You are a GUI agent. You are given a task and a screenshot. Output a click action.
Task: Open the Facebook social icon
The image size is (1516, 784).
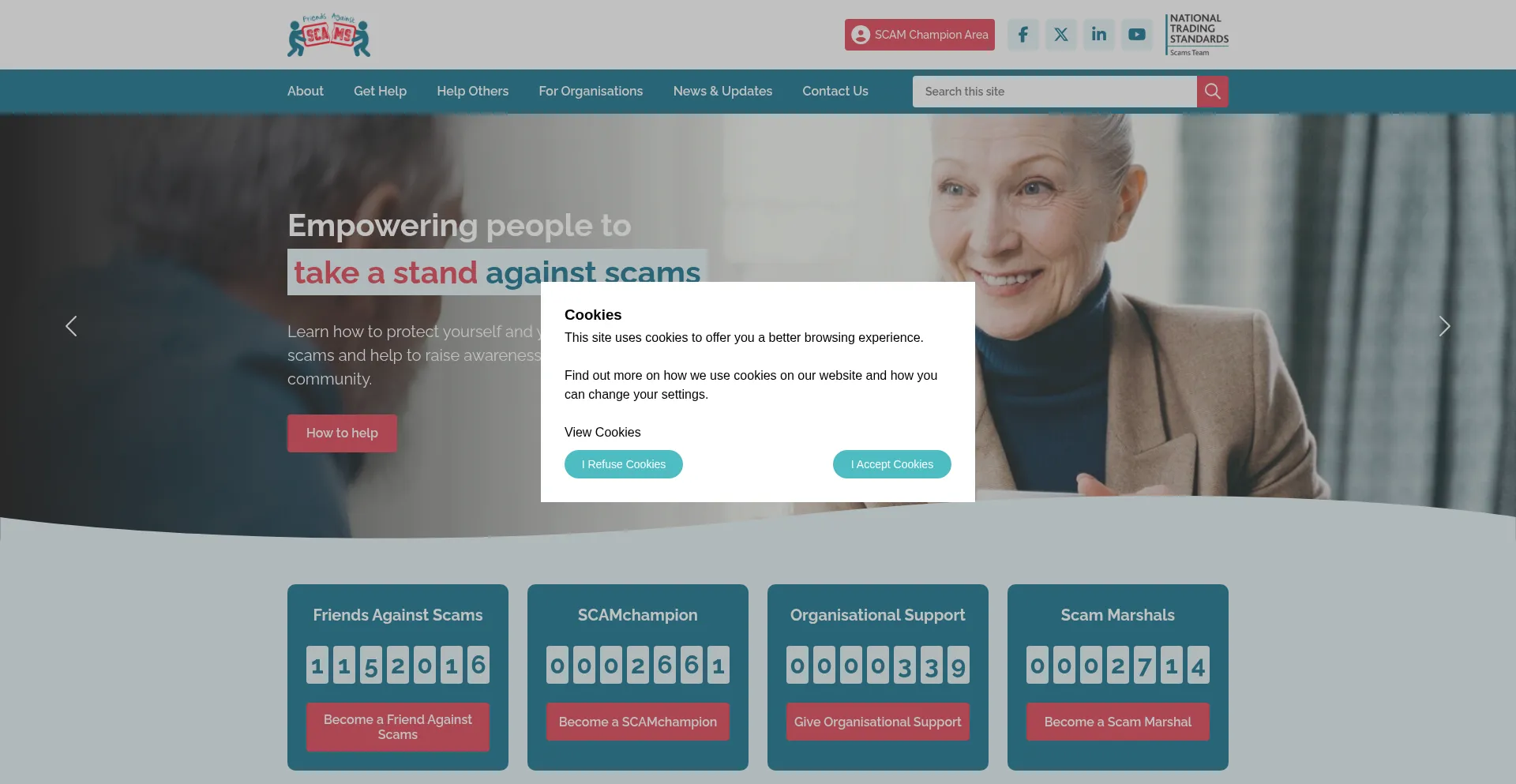(1023, 35)
